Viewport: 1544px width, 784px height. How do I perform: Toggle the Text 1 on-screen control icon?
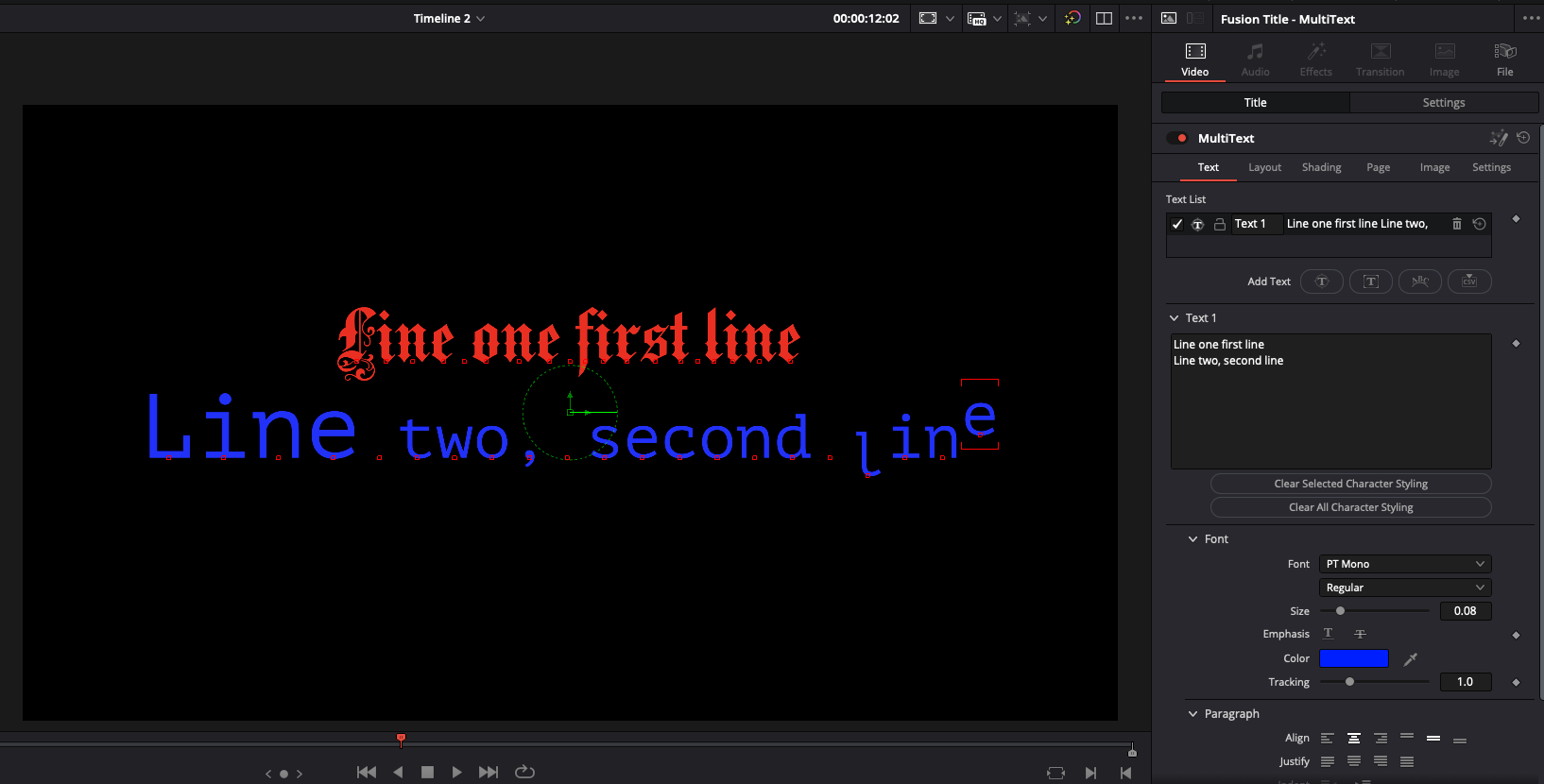(x=1198, y=224)
